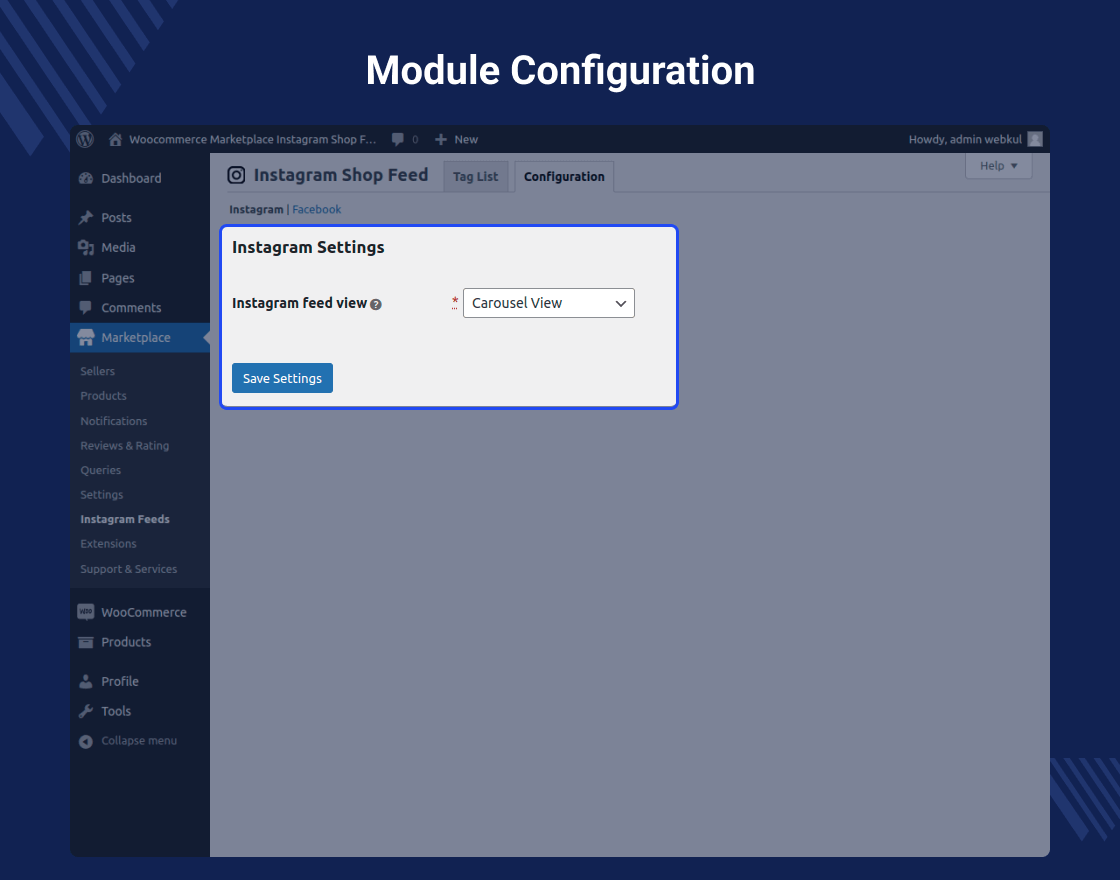Switch to the Tag List tab
Viewport: 1120px width, 880px height.
tap(476, 176)
